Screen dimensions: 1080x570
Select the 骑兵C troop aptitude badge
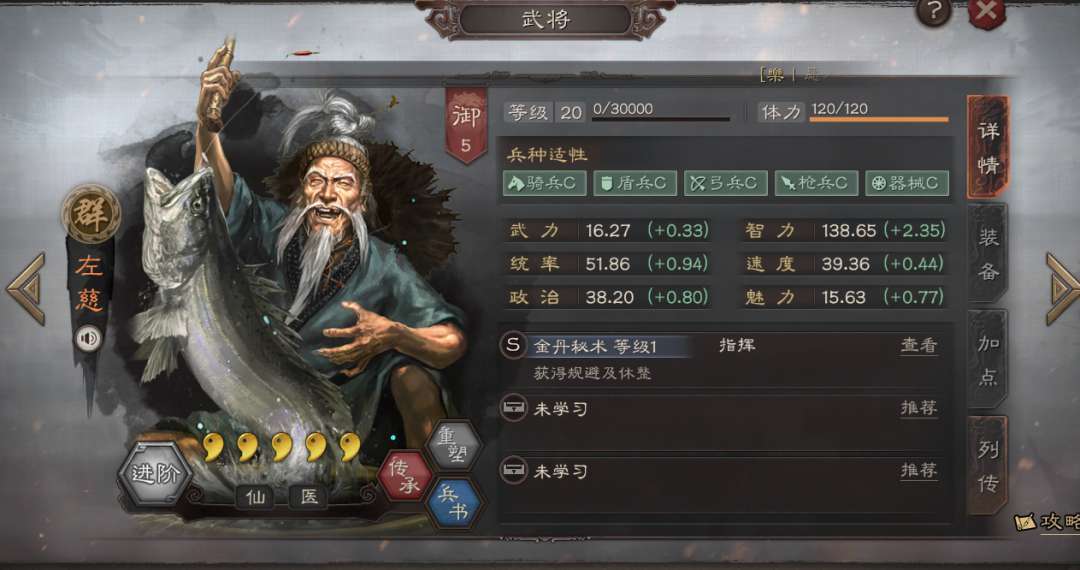coord(544,183)
